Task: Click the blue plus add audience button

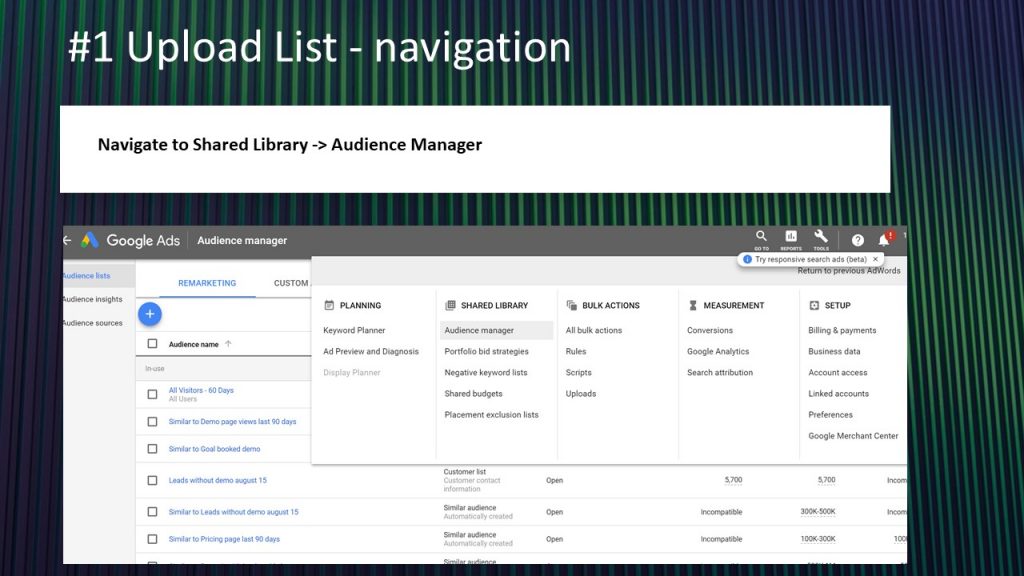Action: (150, 314)
